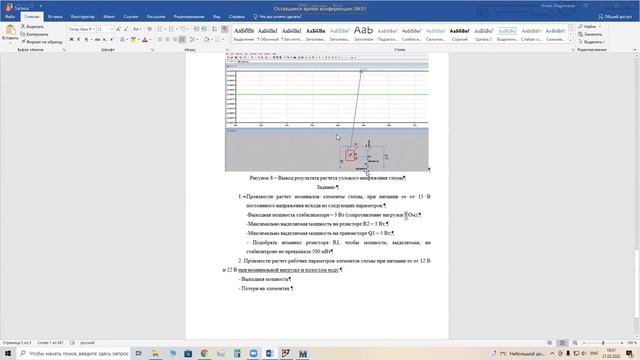Viewport: 640px width, 360px height.
Task: Apply red font color
Action: coord(144,40)
